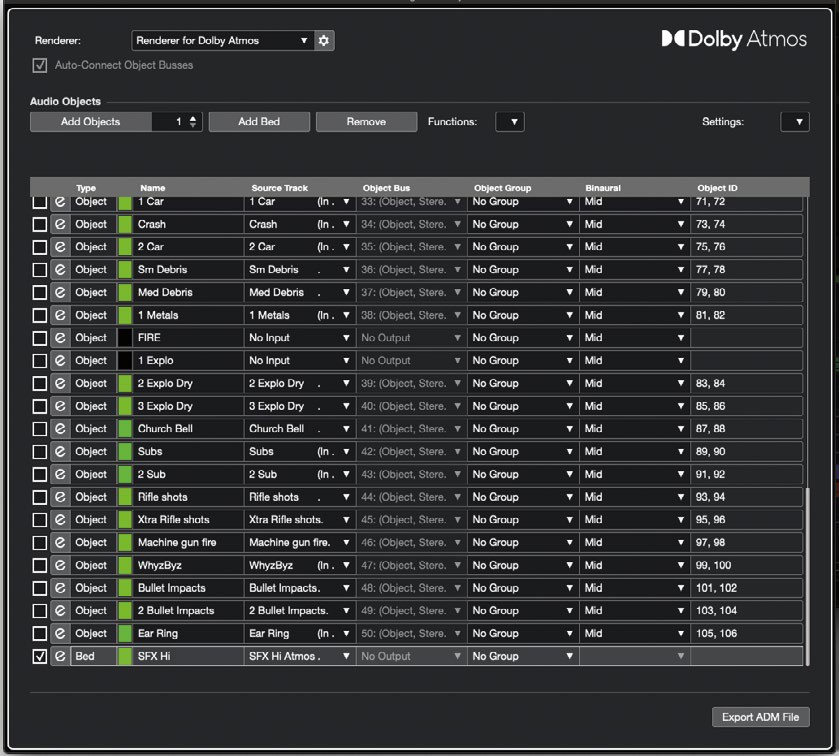Click the name field Machine gun fire

(188, 543)
